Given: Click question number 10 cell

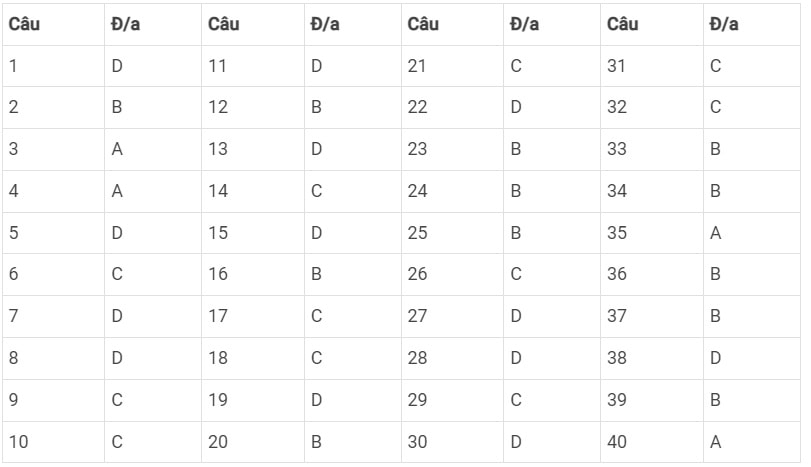Looking at the screenshot, I should point(53,442).
